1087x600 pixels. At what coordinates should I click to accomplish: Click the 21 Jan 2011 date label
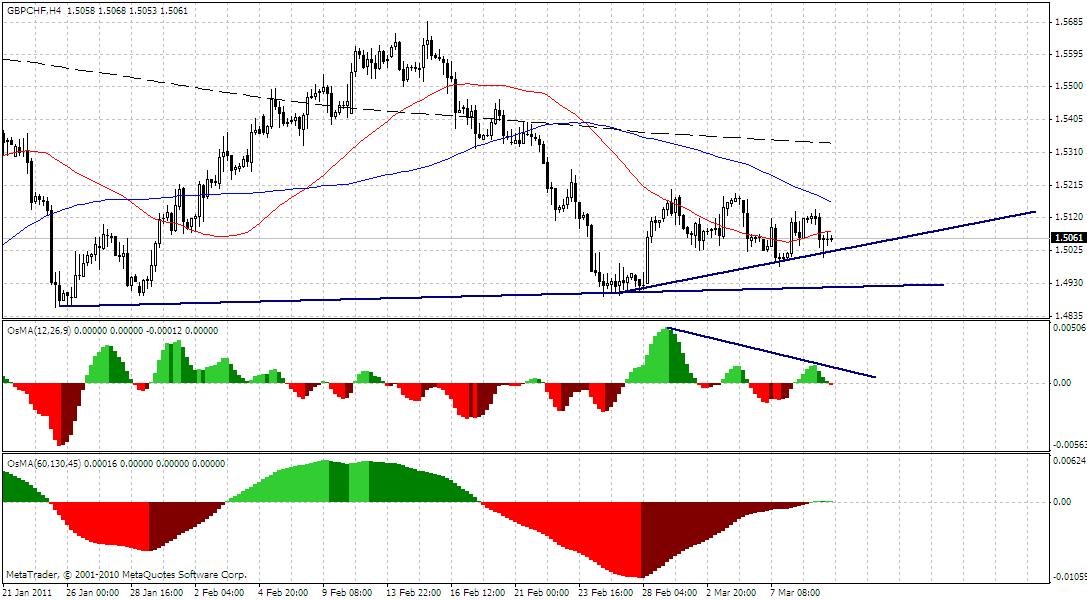pos(27,593)
